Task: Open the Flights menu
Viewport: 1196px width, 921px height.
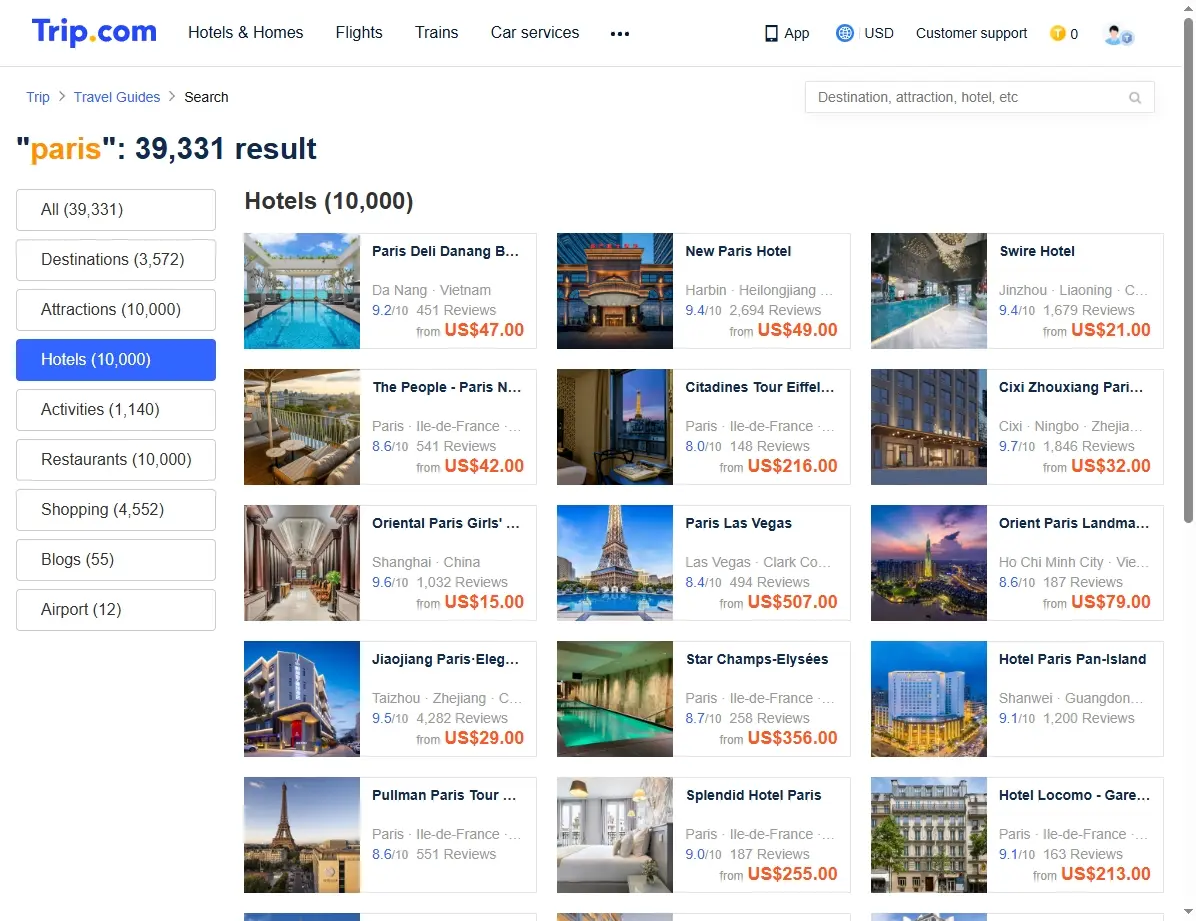Action: tap(359, 33)
